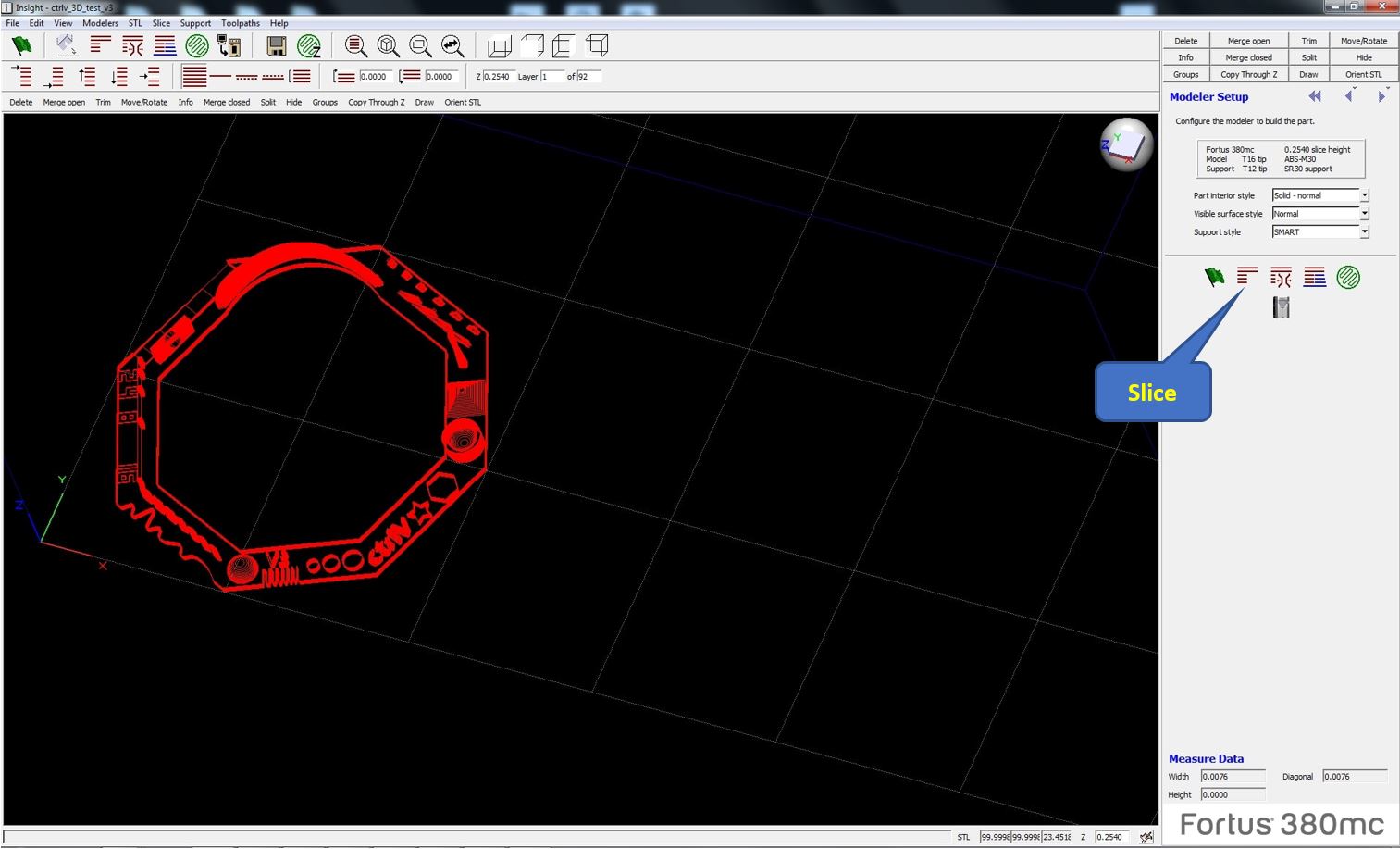Open the Support menu
The image size is (1400, 849).
point(195,23)
